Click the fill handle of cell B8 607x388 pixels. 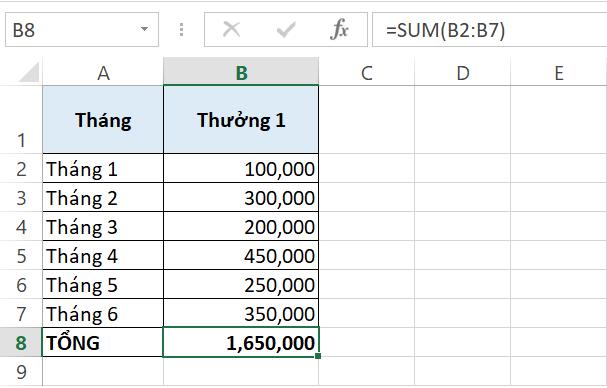point(318,356)
